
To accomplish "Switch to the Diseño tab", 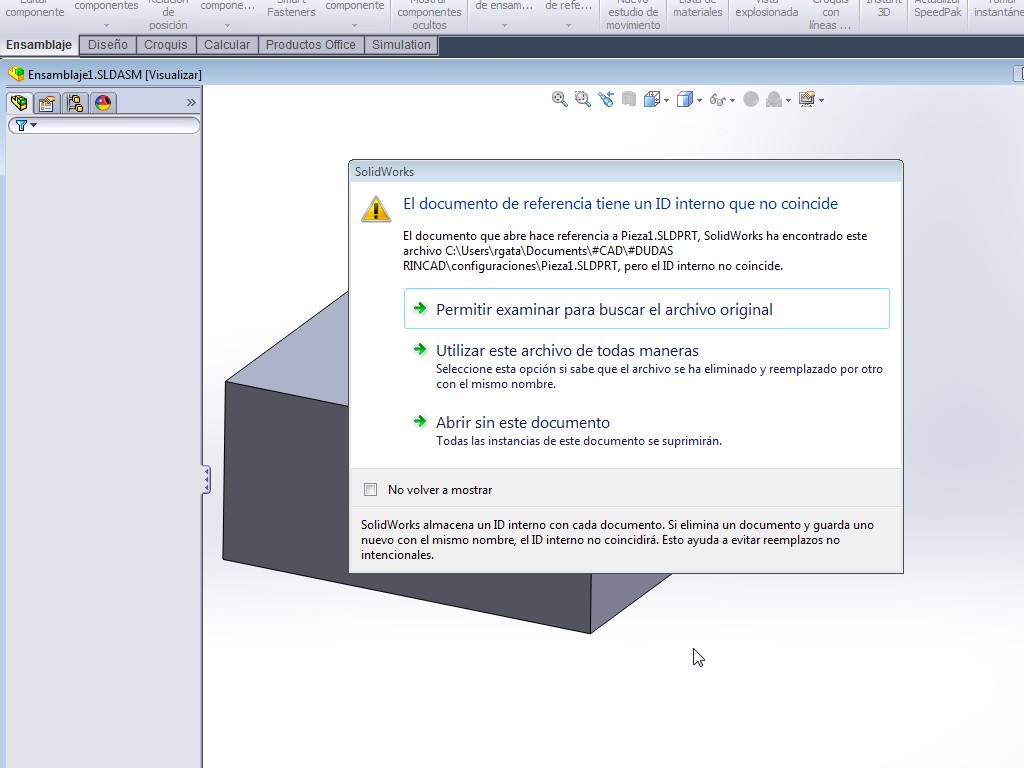I will (x=108, y=44).
